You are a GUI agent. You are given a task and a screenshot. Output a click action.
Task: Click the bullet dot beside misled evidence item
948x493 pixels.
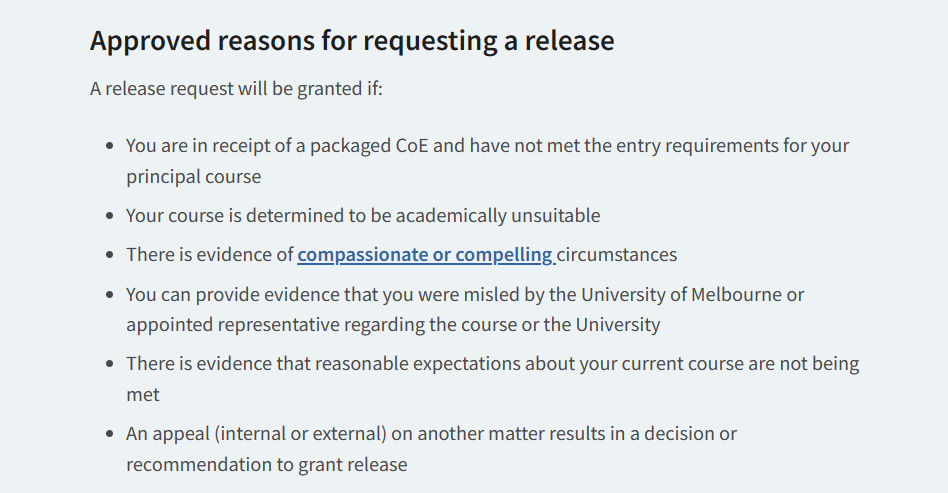(x=109, y=295)
